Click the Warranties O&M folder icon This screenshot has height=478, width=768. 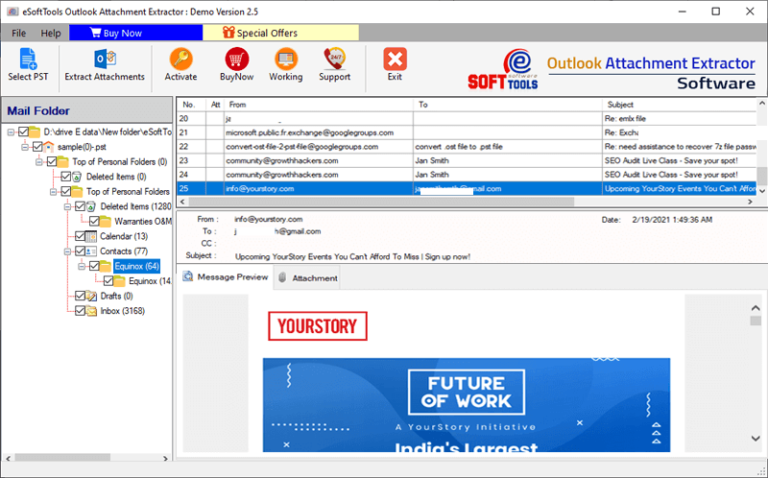[x=105, y=221]
